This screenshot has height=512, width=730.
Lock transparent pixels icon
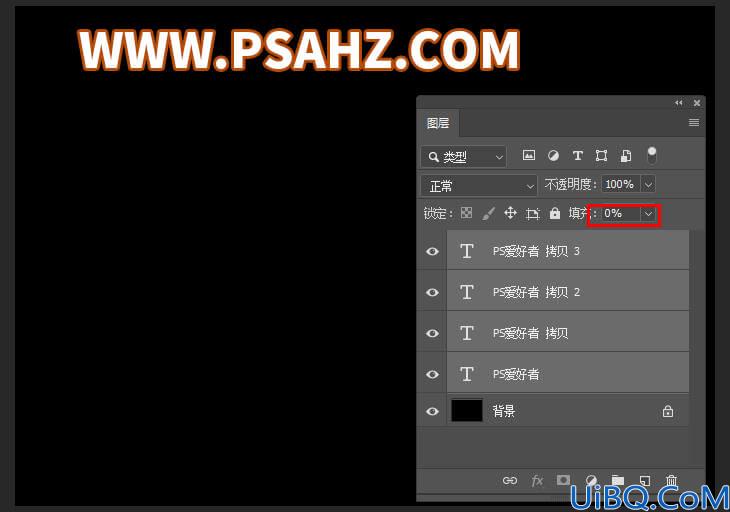[466, 213]
